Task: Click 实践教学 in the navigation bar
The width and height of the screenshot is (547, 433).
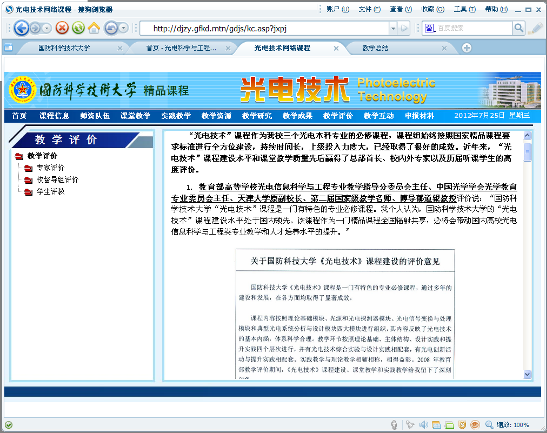Action: click(x=176, y=116)
